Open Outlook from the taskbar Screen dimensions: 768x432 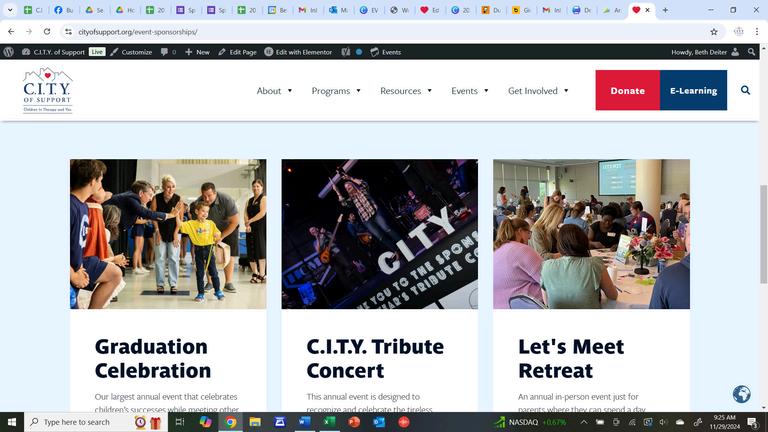(379, 422)
